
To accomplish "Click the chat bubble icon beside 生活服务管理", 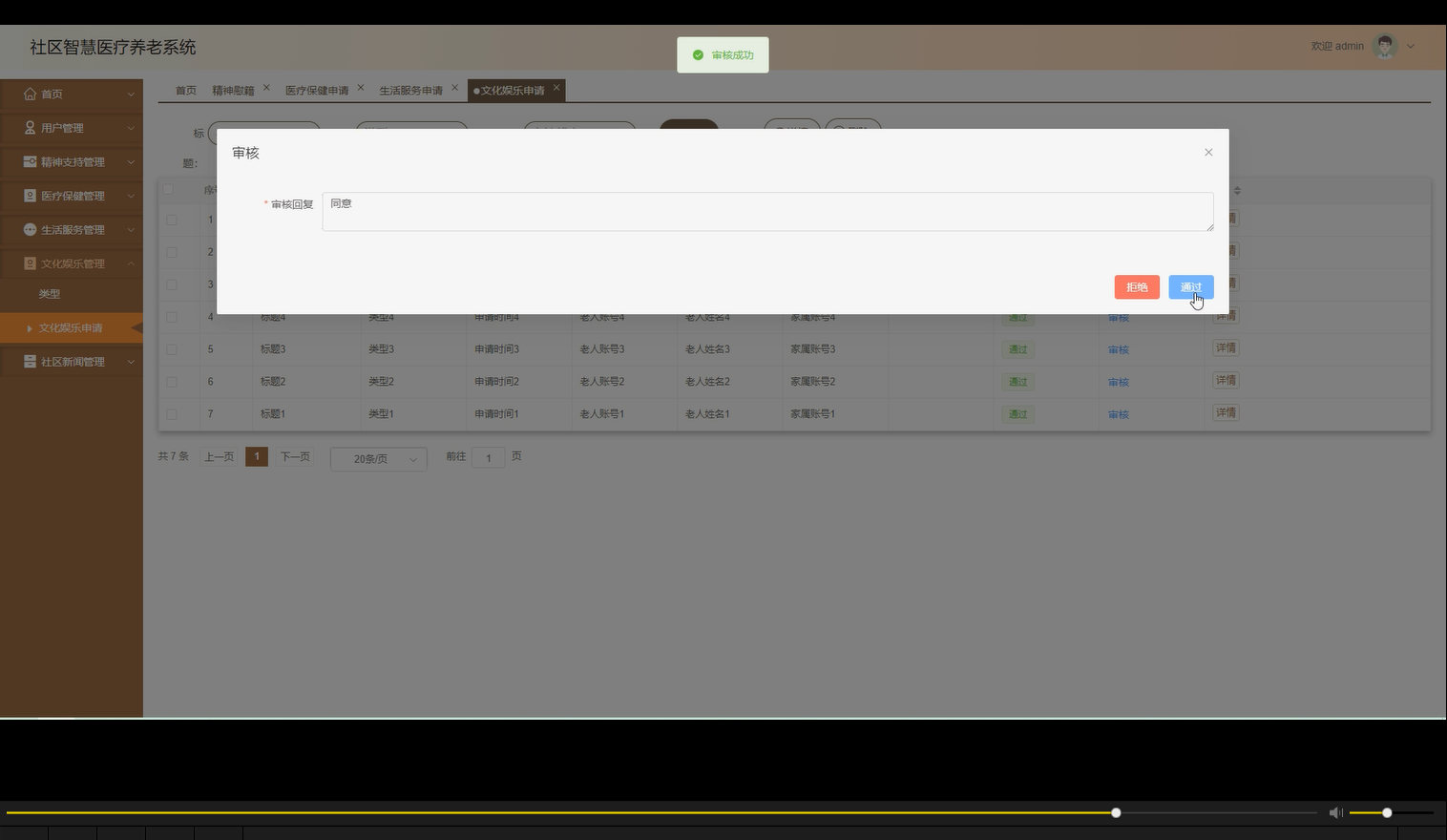I will pyautogui.click(x=30, y=229).
